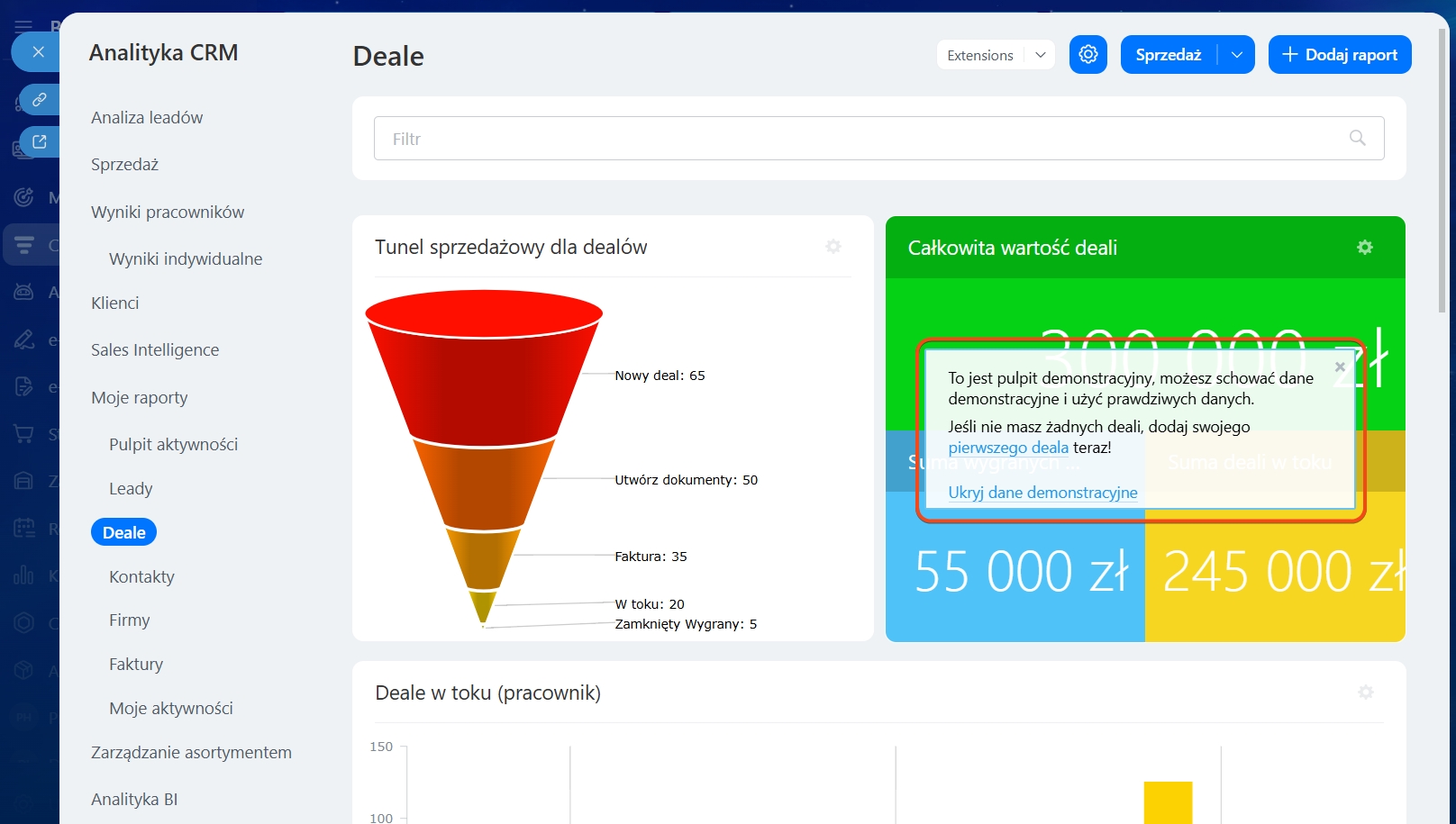The width and height of the screenshot is (1456, 824).
Task: Click Dodaj raport button
Action: tap(1339, 55)
